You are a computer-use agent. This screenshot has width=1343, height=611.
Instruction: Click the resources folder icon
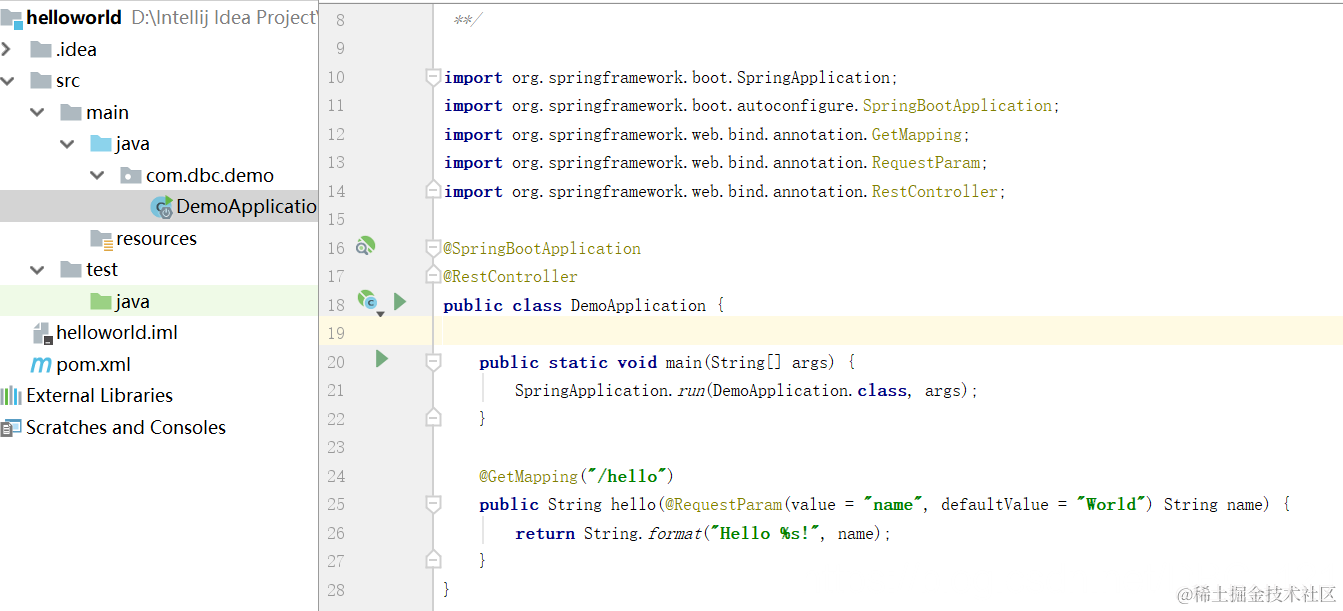point(101,238)
